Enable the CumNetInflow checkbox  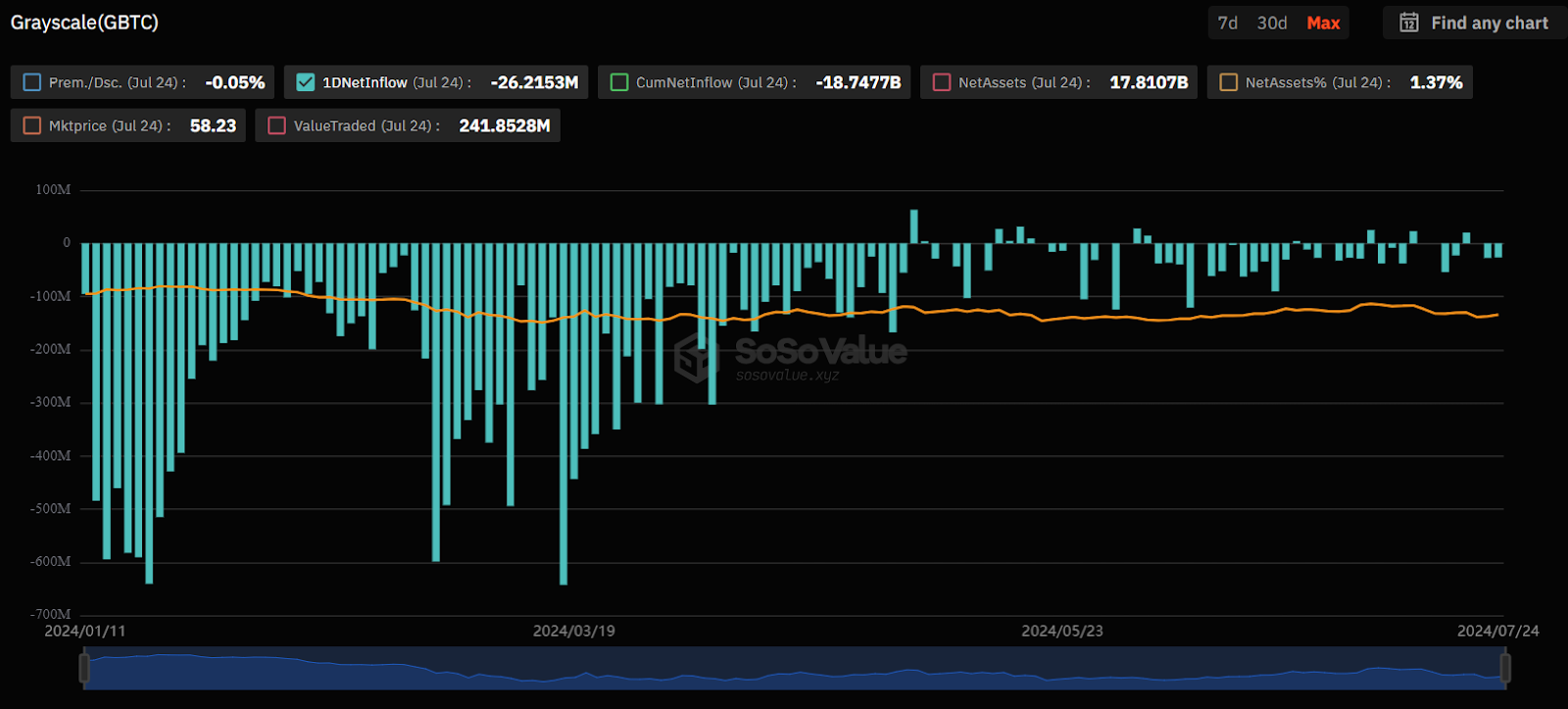click(x=619, y=82)
